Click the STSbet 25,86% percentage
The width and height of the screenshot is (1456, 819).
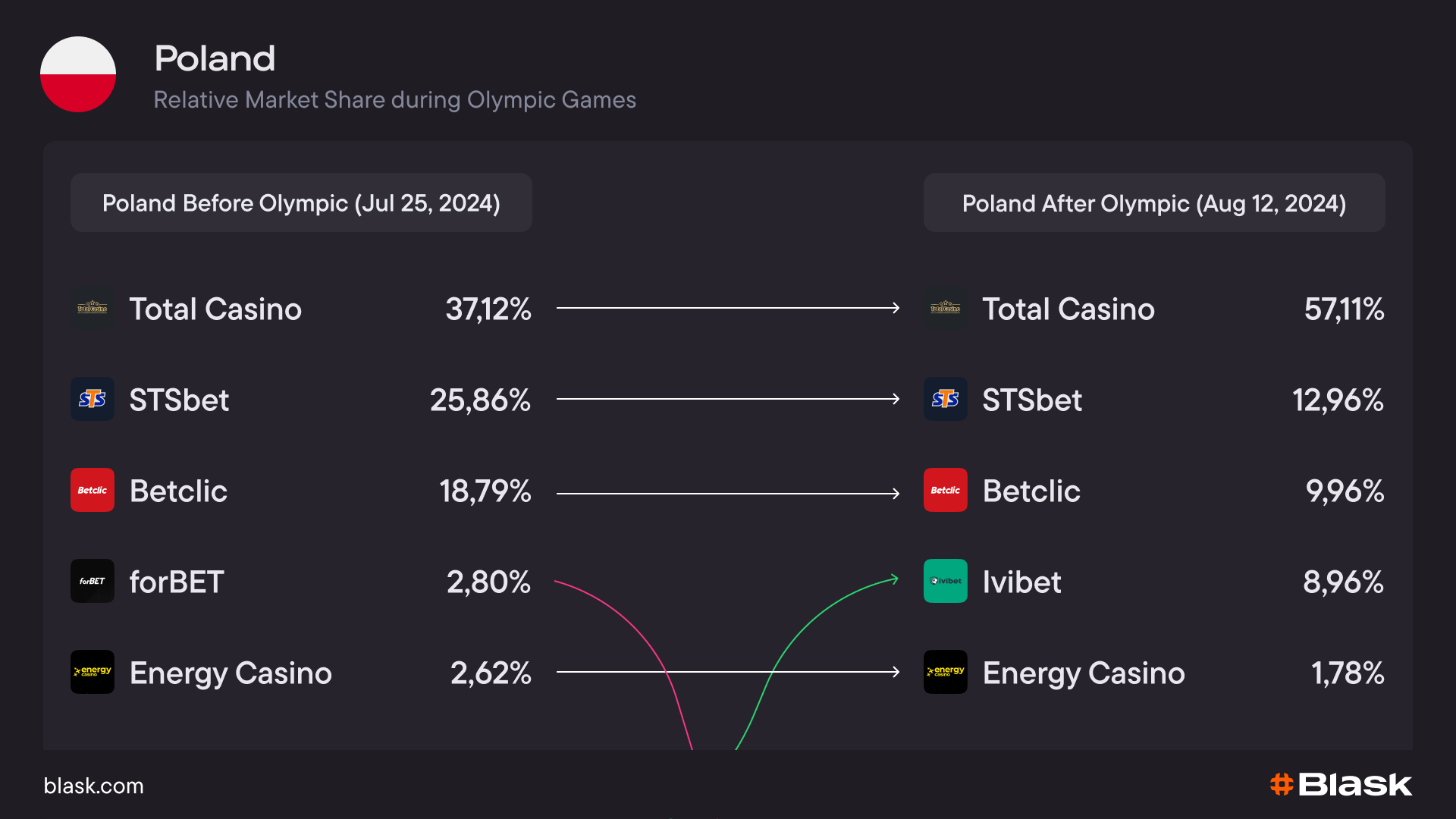point(480,400)
